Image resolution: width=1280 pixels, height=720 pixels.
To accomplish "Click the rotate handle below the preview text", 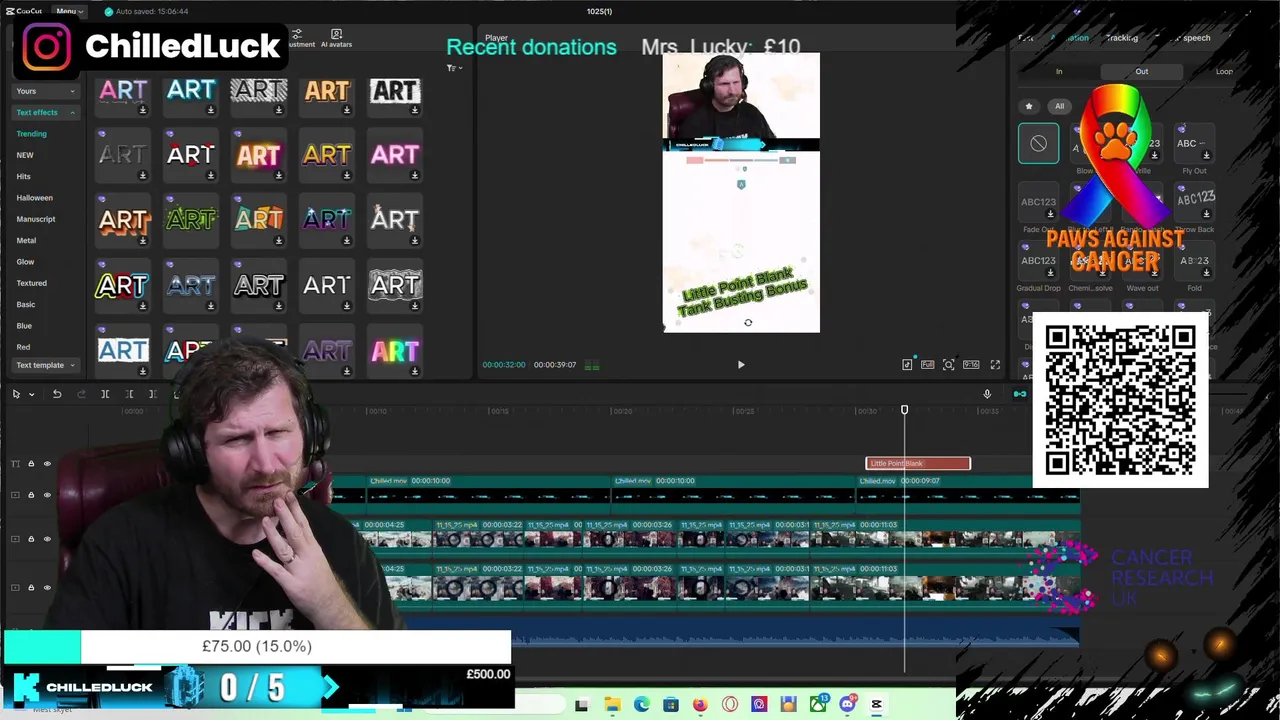I will pyautogui.click(x=748, y=323).
